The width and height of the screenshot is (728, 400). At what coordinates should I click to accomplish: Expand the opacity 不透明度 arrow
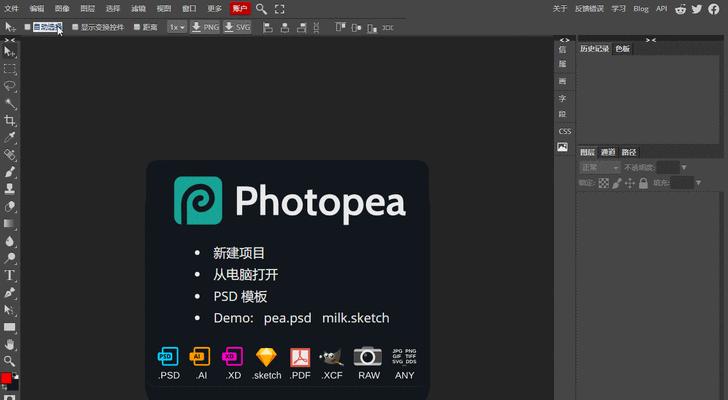(684, 168)
